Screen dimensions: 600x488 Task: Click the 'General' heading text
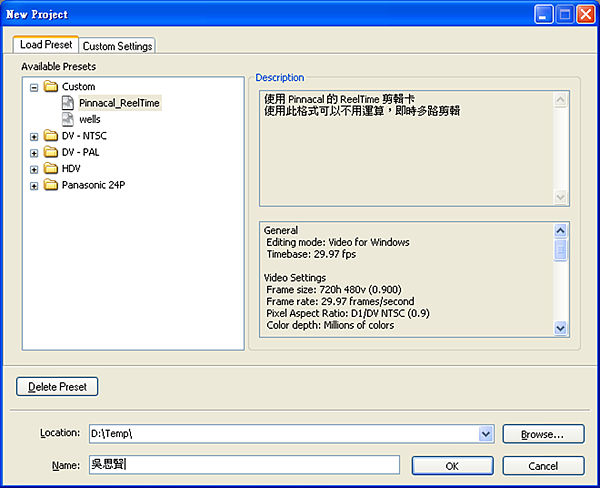point(280,230)
